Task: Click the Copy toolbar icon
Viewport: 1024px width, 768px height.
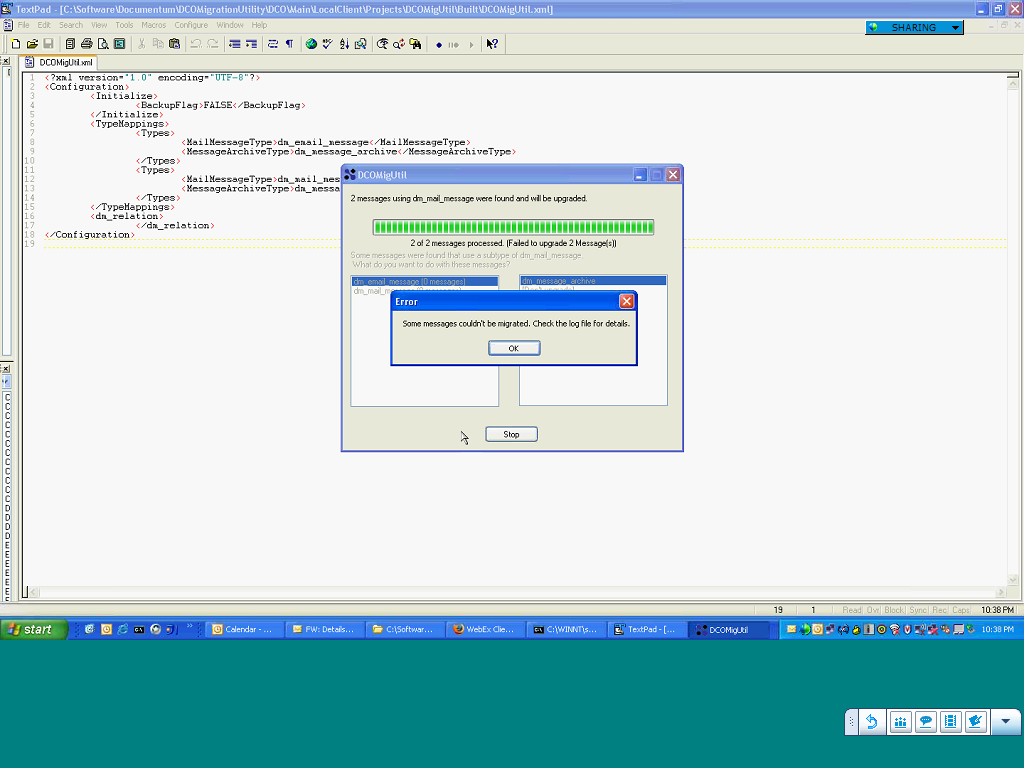Action: [x=158, y=44]
